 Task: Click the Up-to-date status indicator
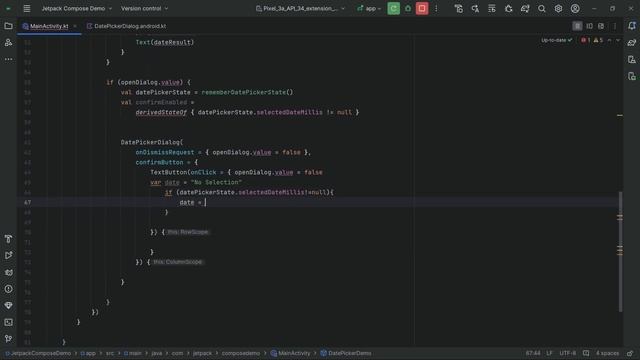coord(557,40)
